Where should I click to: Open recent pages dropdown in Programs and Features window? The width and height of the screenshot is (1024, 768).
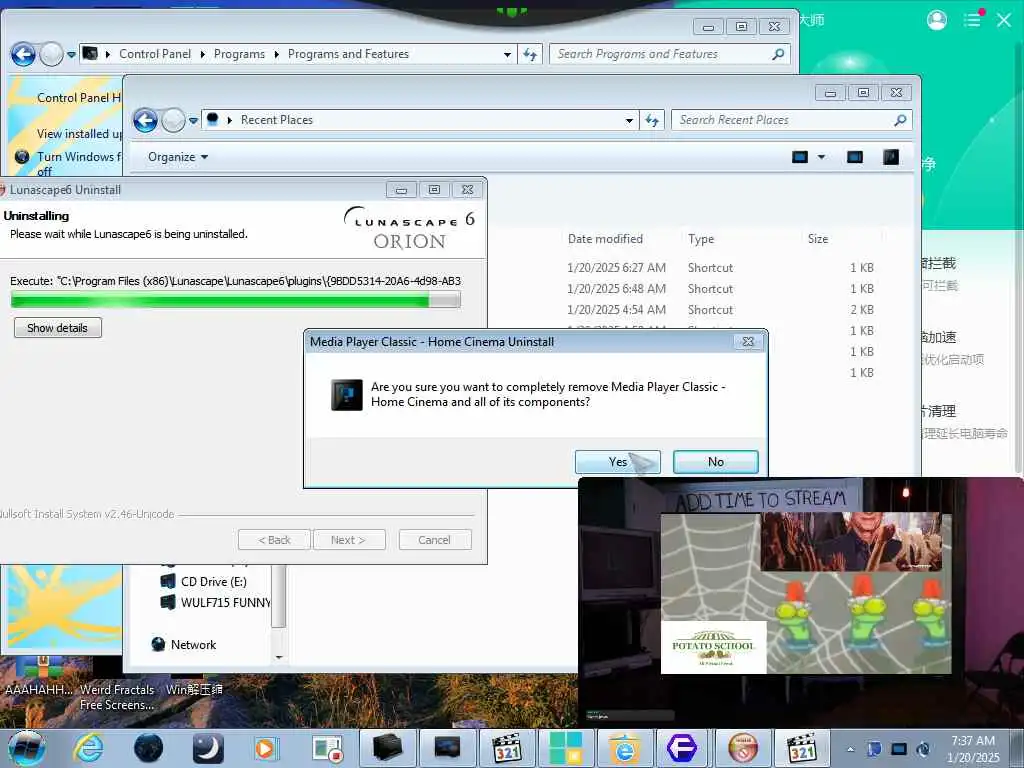(71, 55)
